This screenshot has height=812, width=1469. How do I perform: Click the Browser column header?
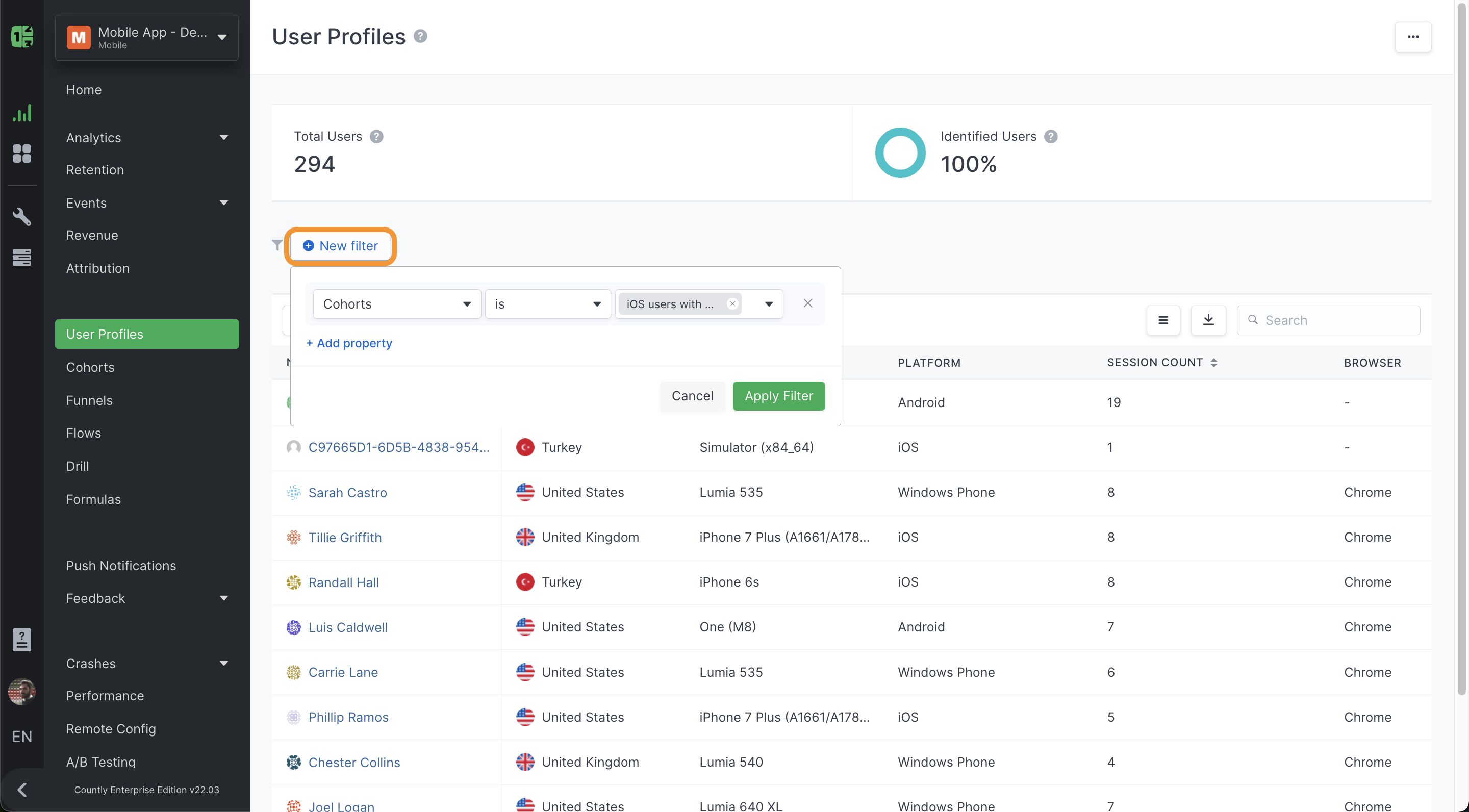coord(1372,363)
